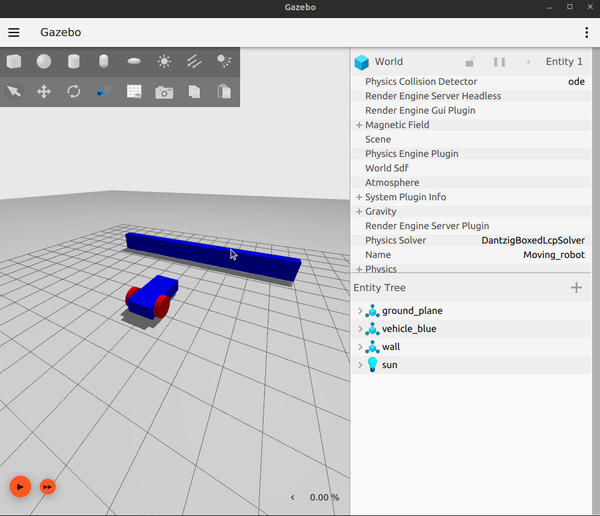Add component with small plus icon
The height and width of the screenshot is (516, 600).
pyautogui.click(x=528, y=62)
